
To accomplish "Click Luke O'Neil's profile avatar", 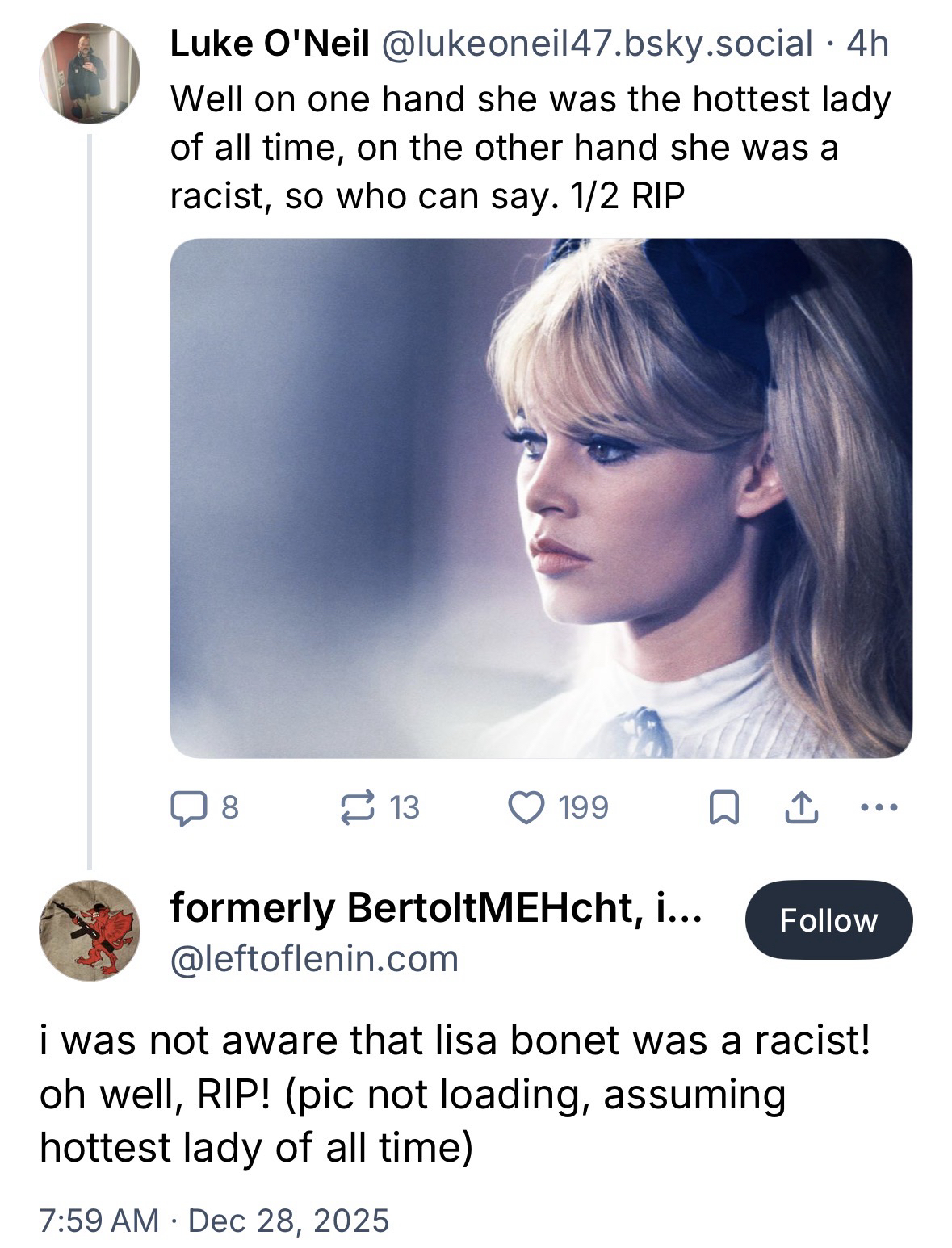I will pos(90,73).
